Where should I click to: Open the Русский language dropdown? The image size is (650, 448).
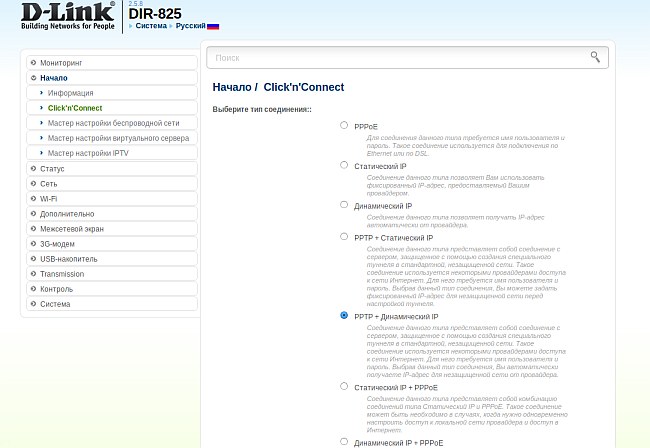(190, 26)
